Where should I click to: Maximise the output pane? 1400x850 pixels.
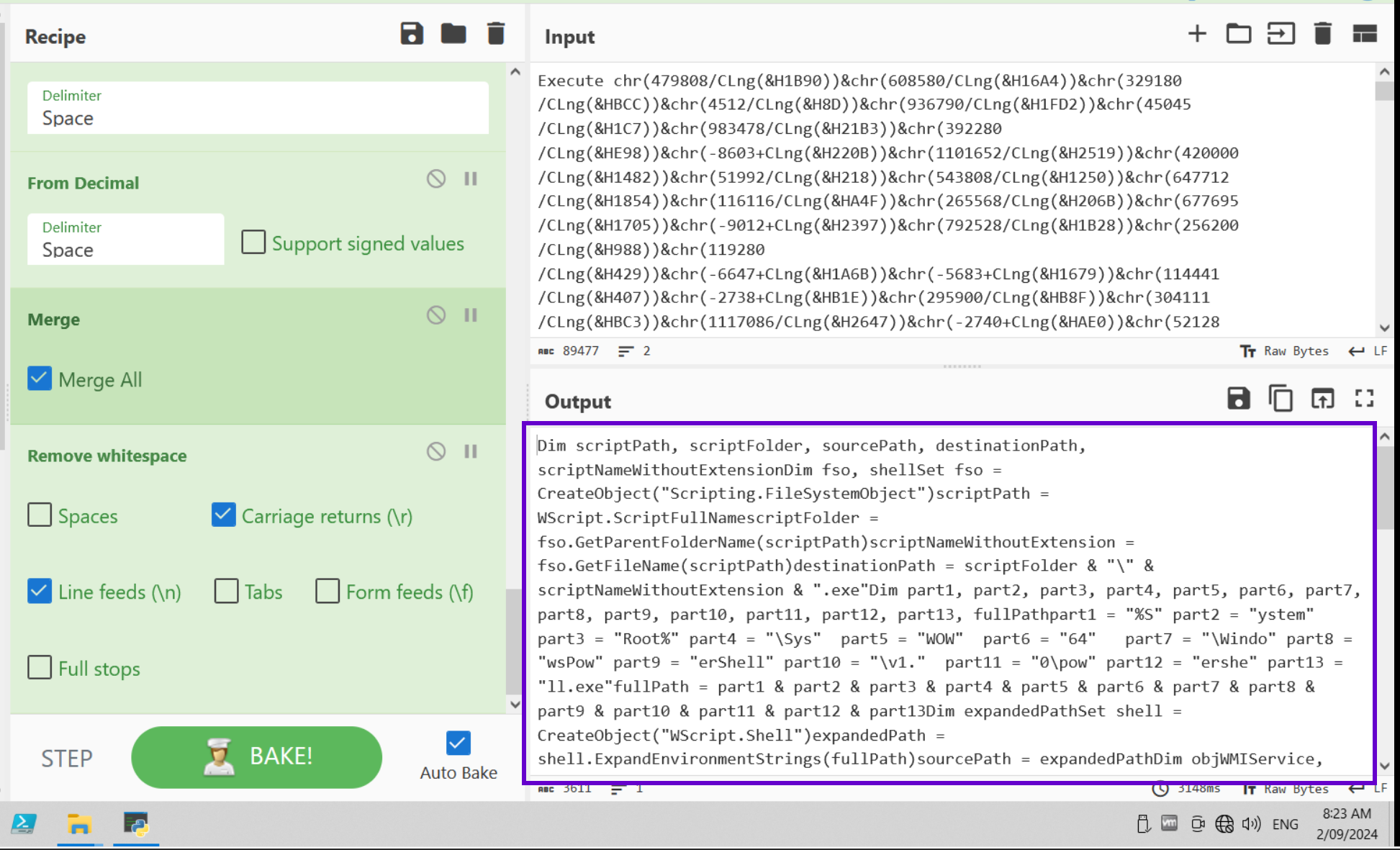point(1364,398)
